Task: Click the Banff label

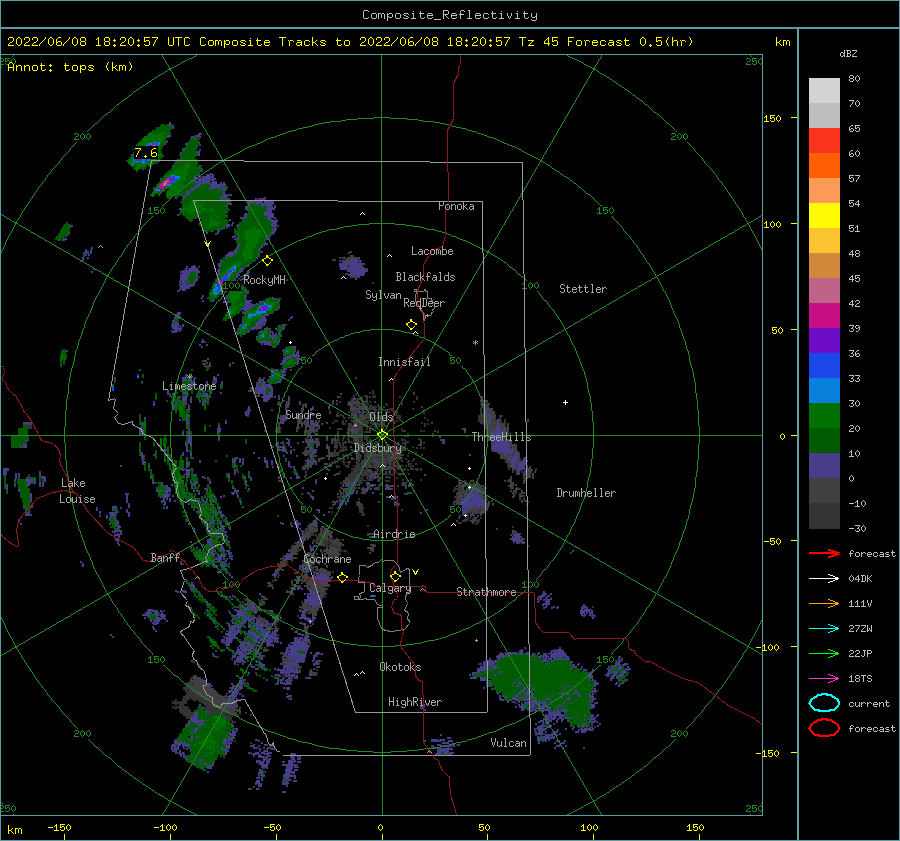Action: 165,557
